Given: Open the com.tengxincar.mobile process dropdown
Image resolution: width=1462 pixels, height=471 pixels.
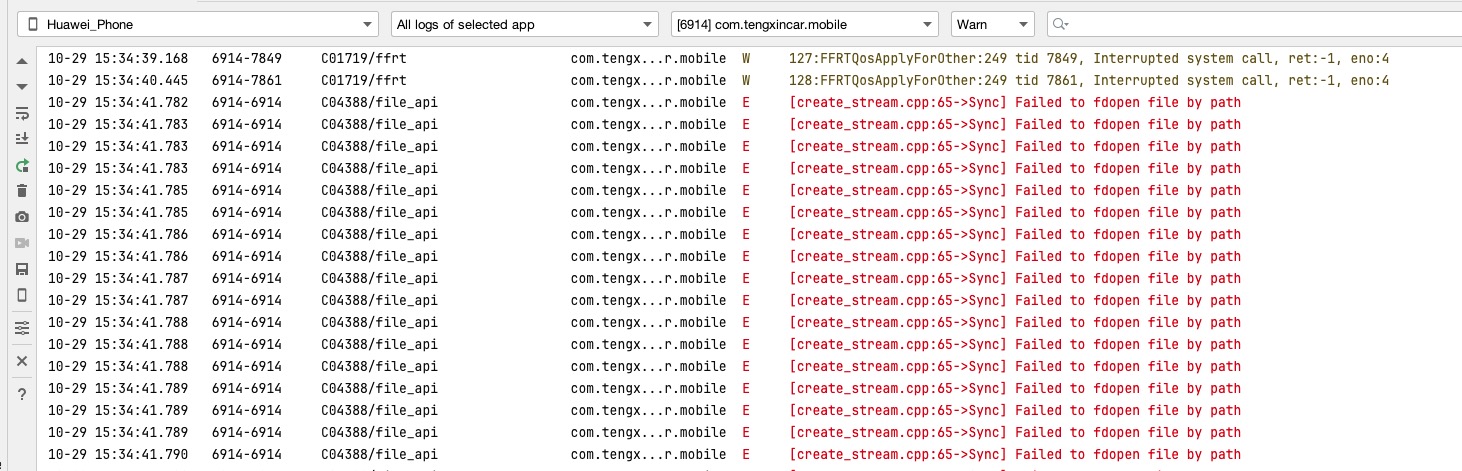Looking at the screenshot, I should (x=804, y=24).
